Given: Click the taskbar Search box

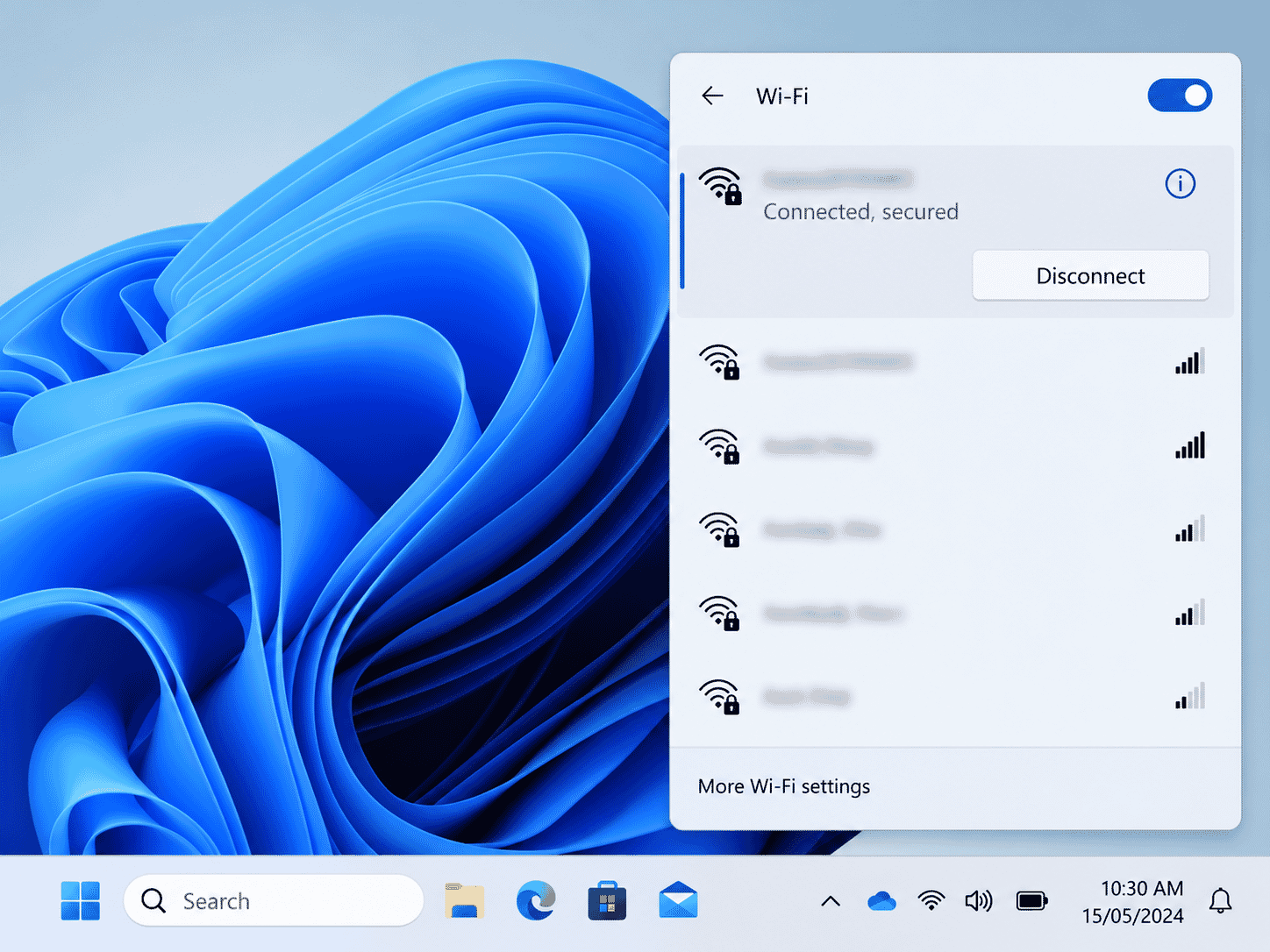Looking at the screenshot, I should pyautogui.click(x=274, y=900).
